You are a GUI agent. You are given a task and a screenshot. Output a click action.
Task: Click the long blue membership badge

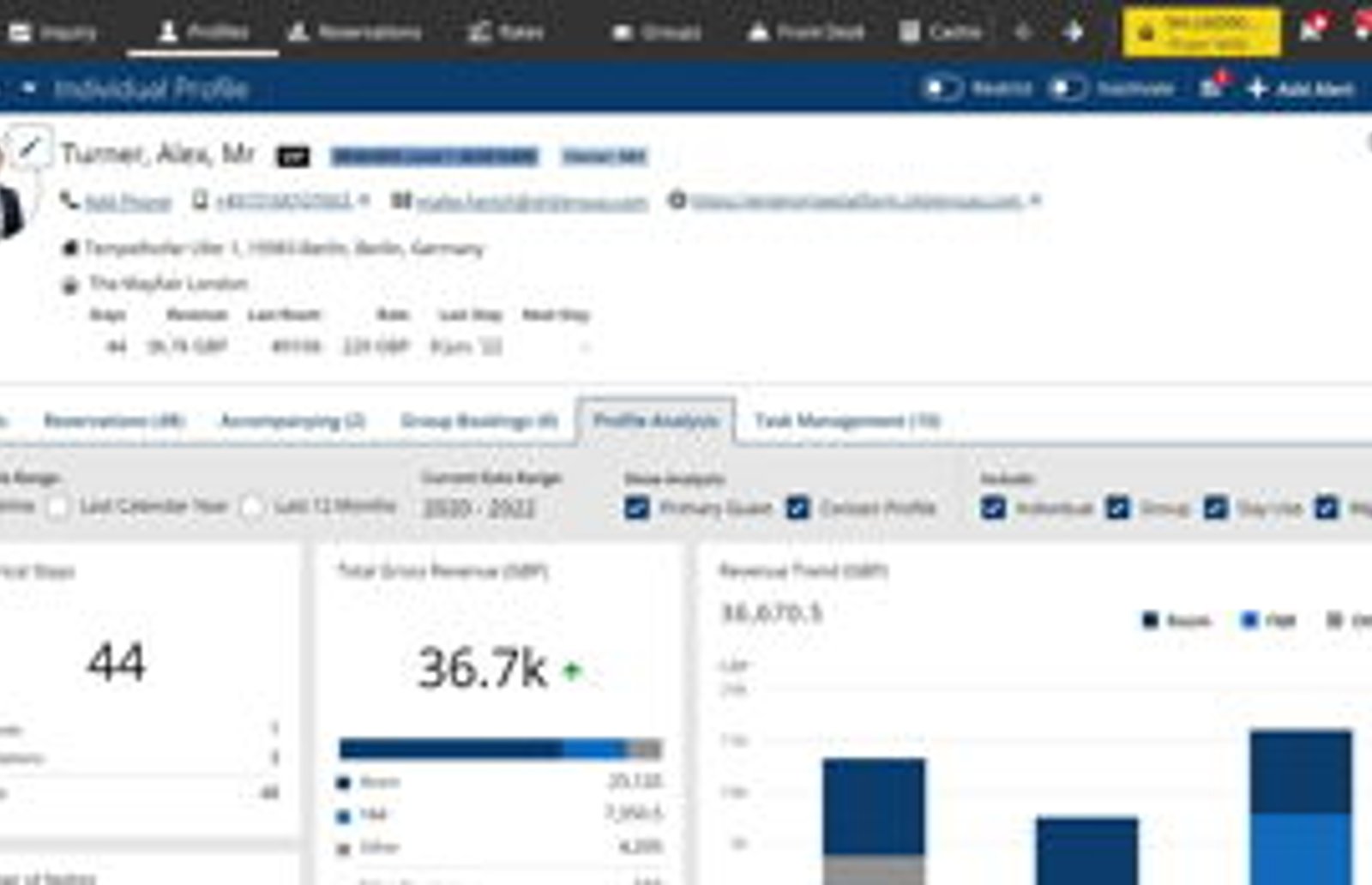coord(435,156)
